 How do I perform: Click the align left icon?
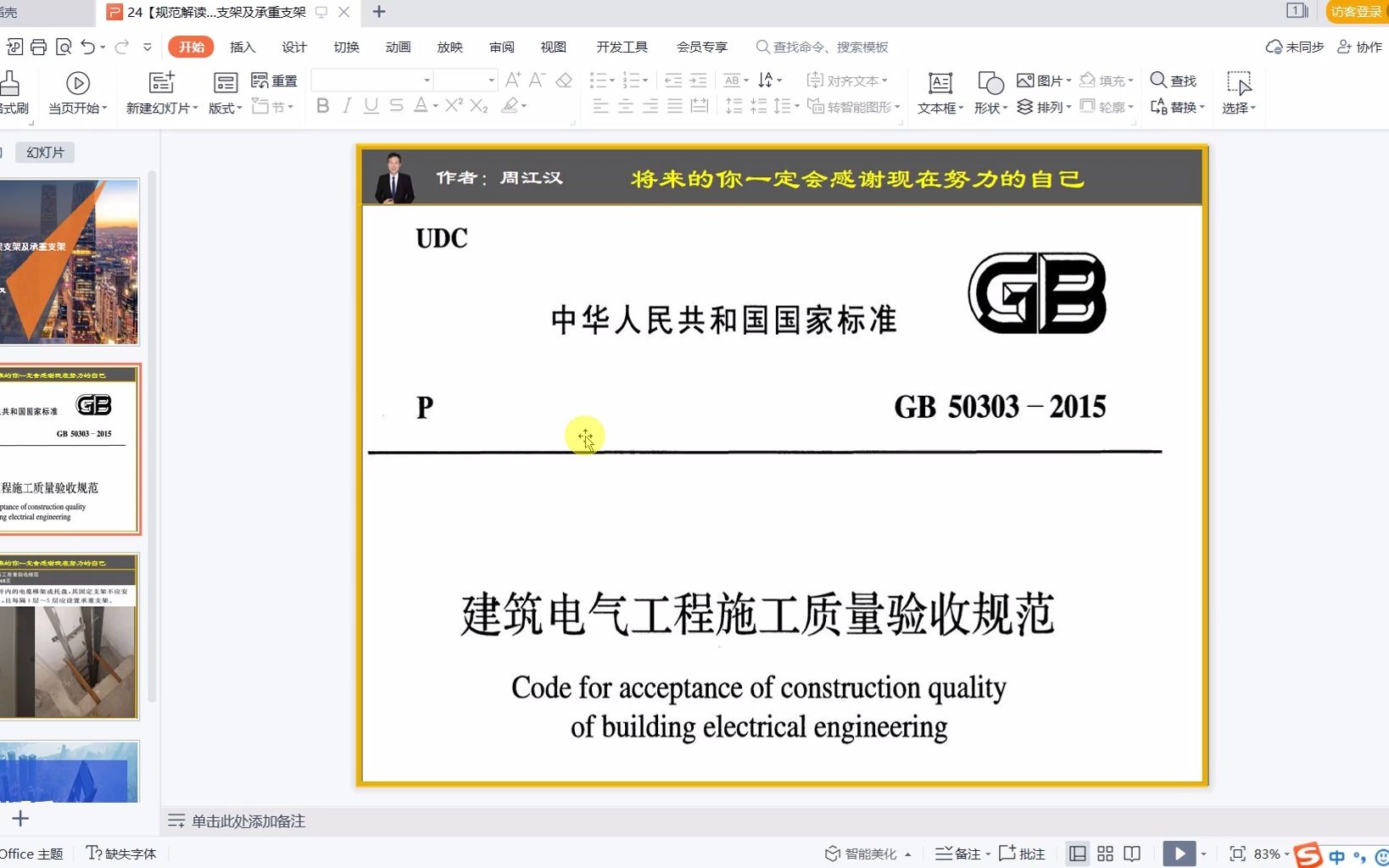coord(600,106)
